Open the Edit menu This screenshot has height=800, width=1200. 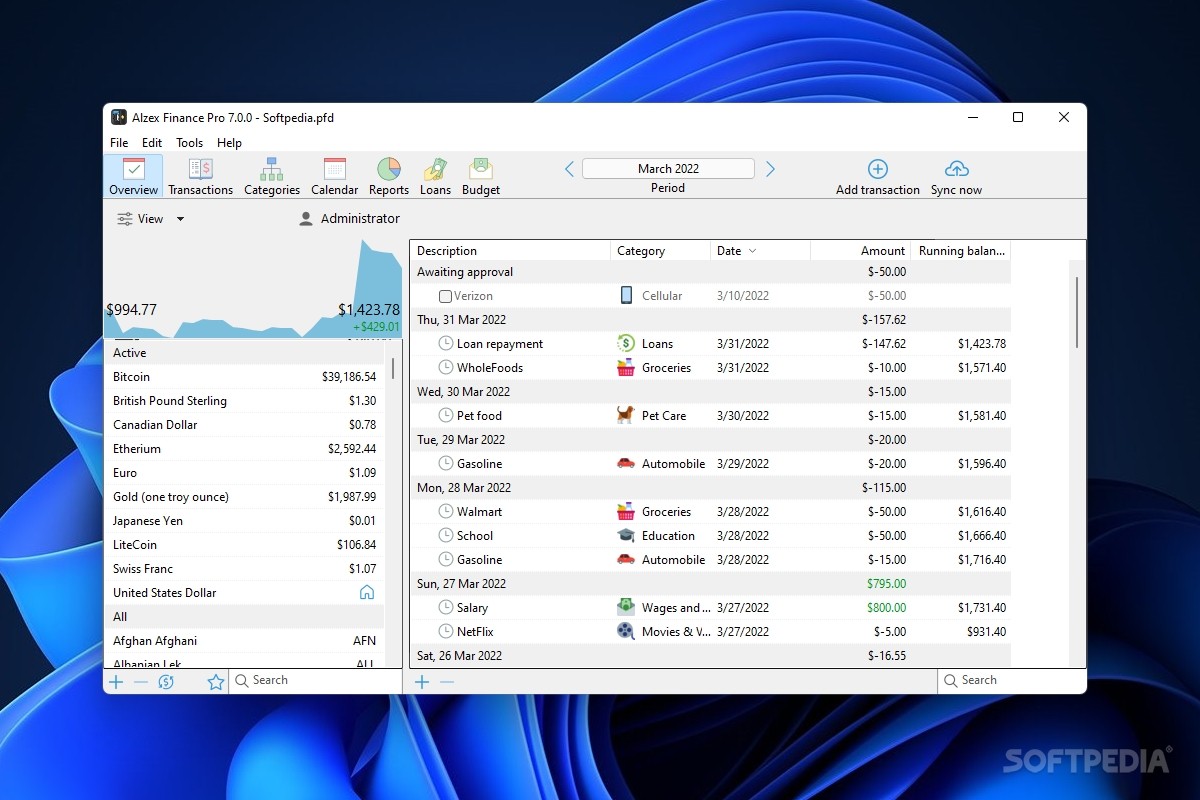152,143
